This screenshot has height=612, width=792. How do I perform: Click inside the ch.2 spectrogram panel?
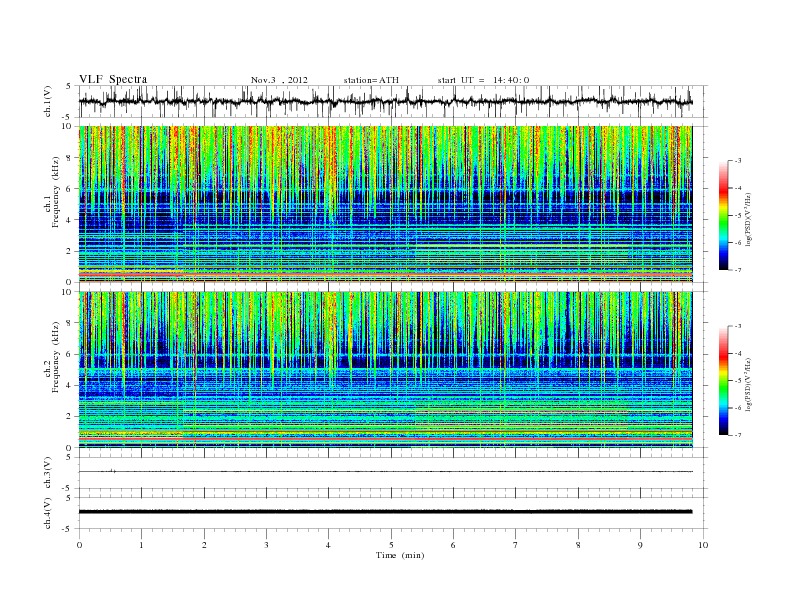(386, 370)
